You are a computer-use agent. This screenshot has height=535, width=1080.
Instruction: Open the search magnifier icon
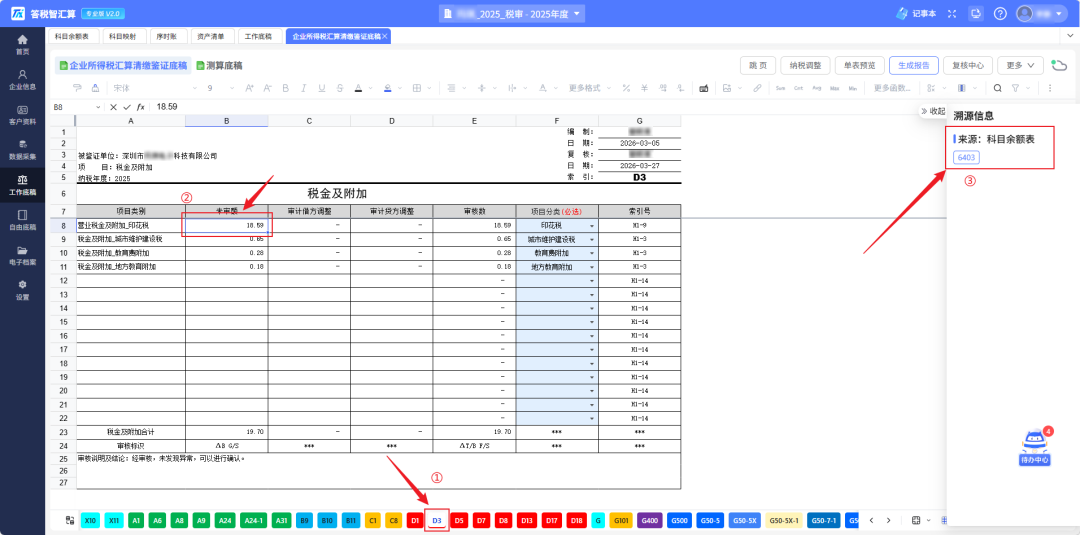(x=997, y=88)
